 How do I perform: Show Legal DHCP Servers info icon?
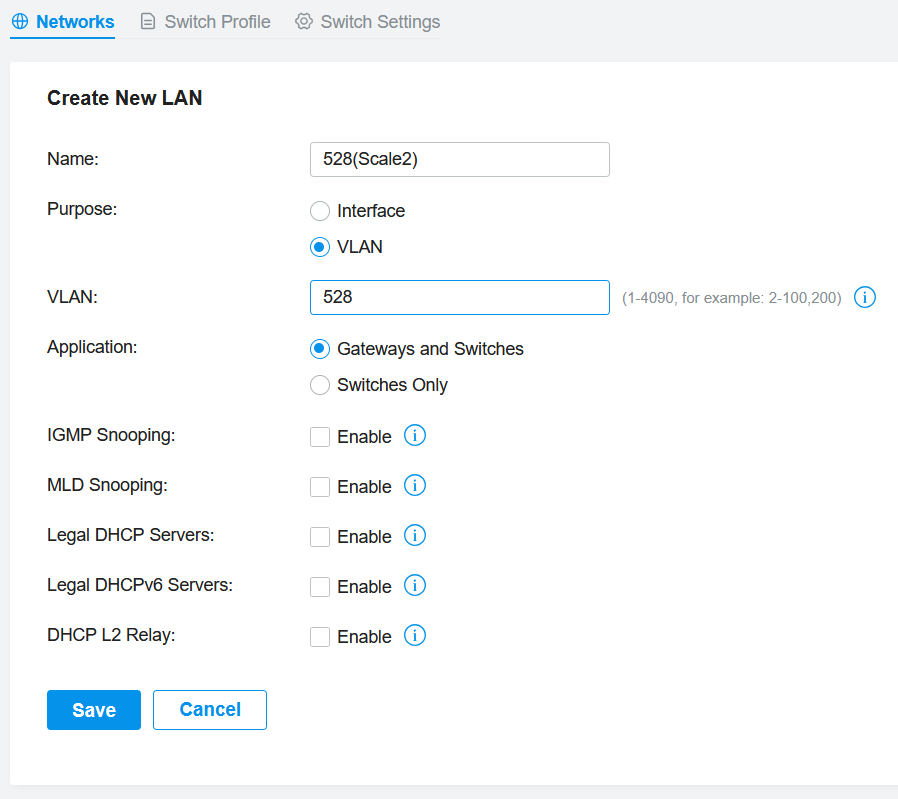coord(415,536)
